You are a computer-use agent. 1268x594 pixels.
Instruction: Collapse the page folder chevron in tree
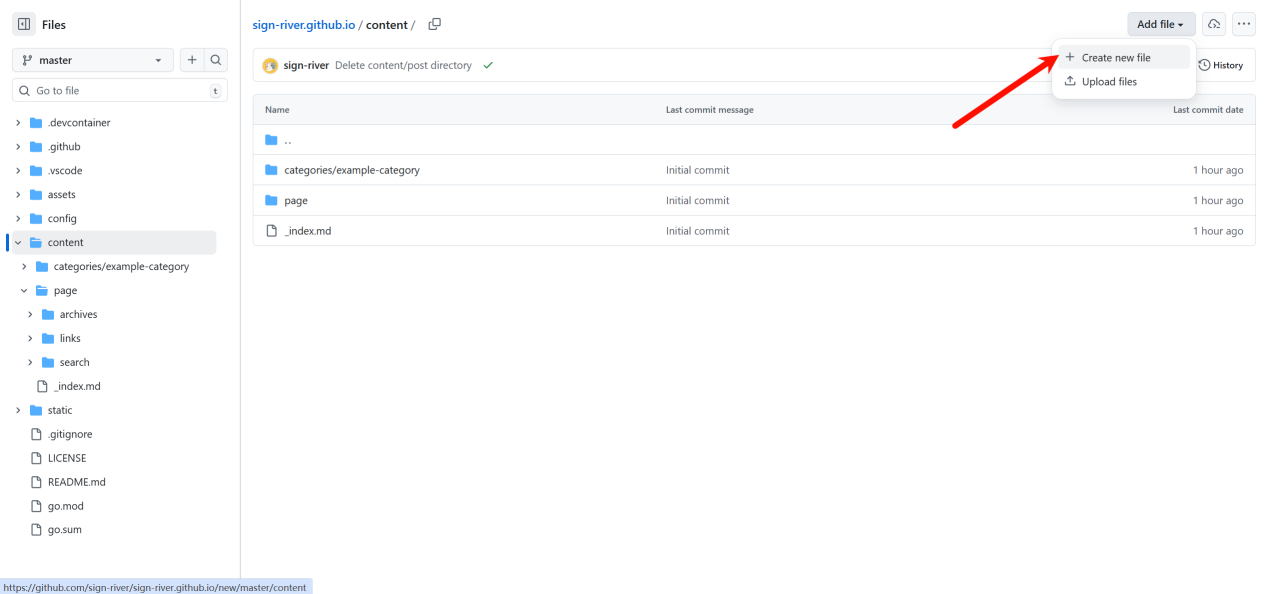point(24,291)
